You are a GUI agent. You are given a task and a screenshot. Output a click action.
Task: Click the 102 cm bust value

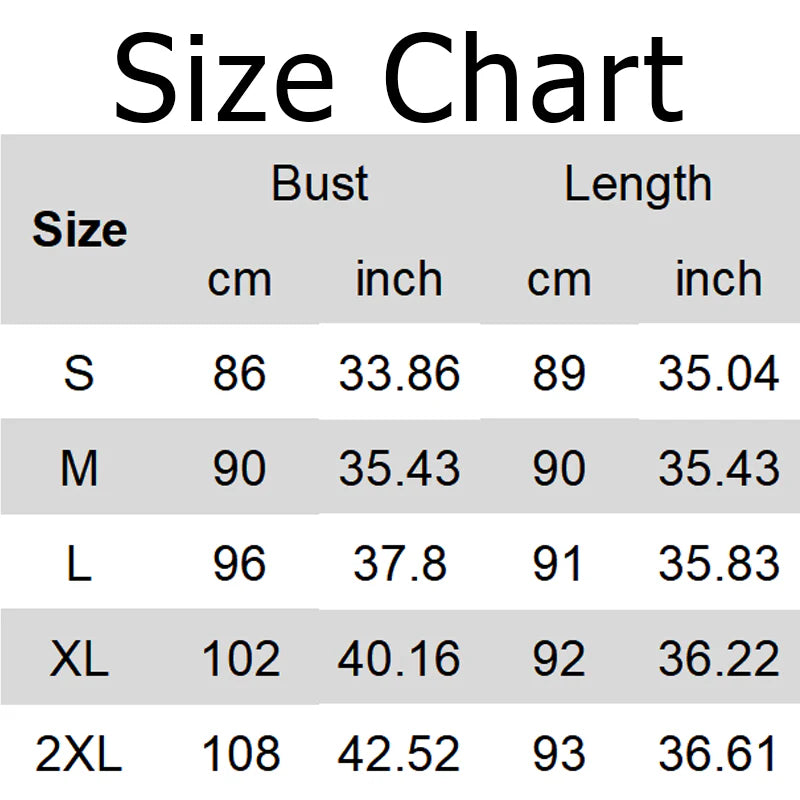pyautogui.click(x=239, y=659)
